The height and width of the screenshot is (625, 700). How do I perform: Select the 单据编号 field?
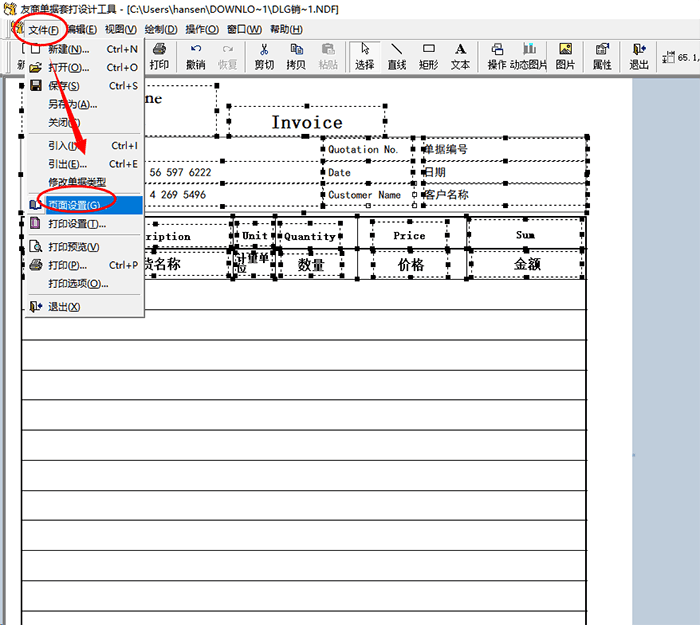504,149
